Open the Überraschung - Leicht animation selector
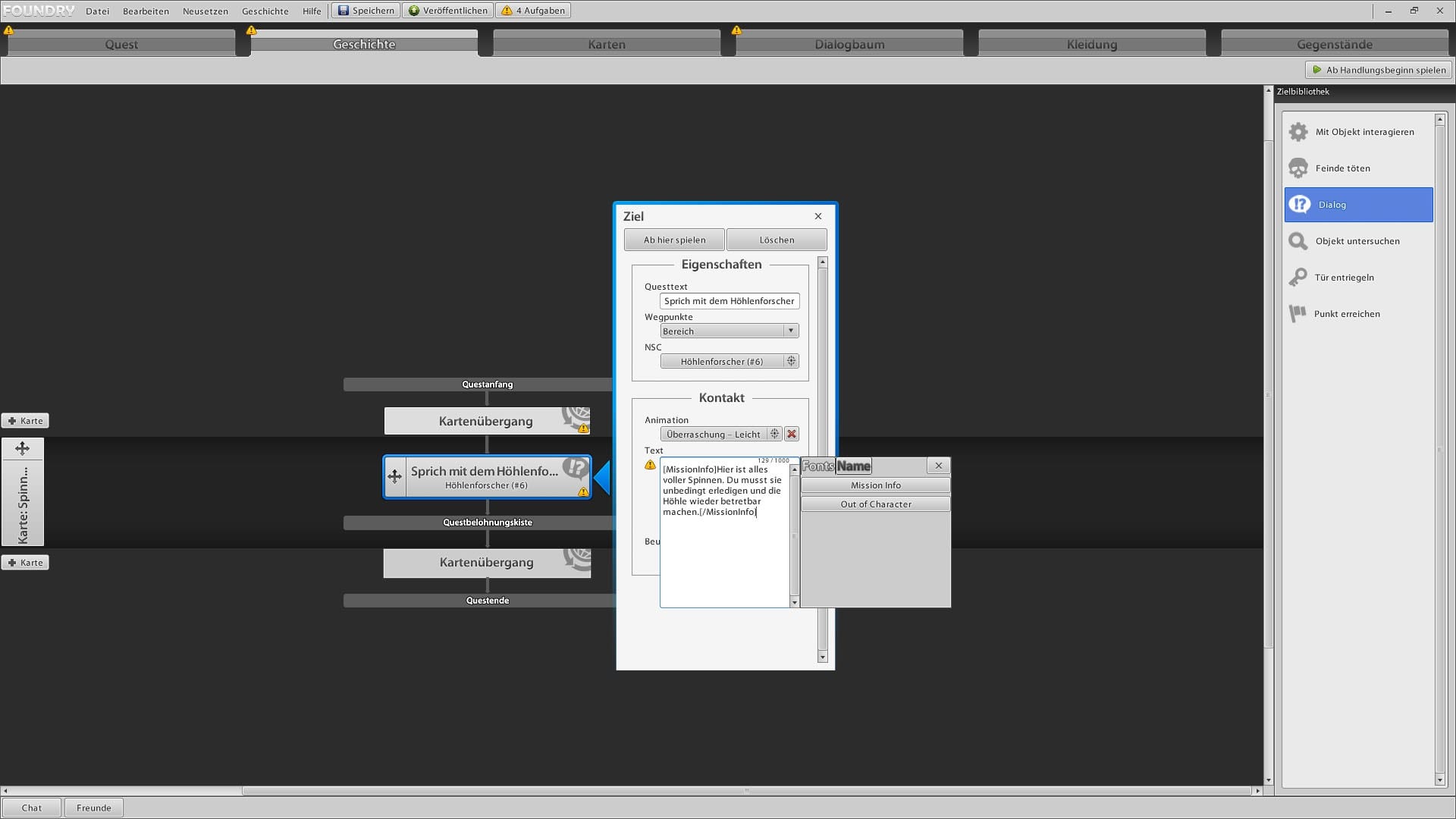Viewport: 1456px width, 819px height. point(714,435)
